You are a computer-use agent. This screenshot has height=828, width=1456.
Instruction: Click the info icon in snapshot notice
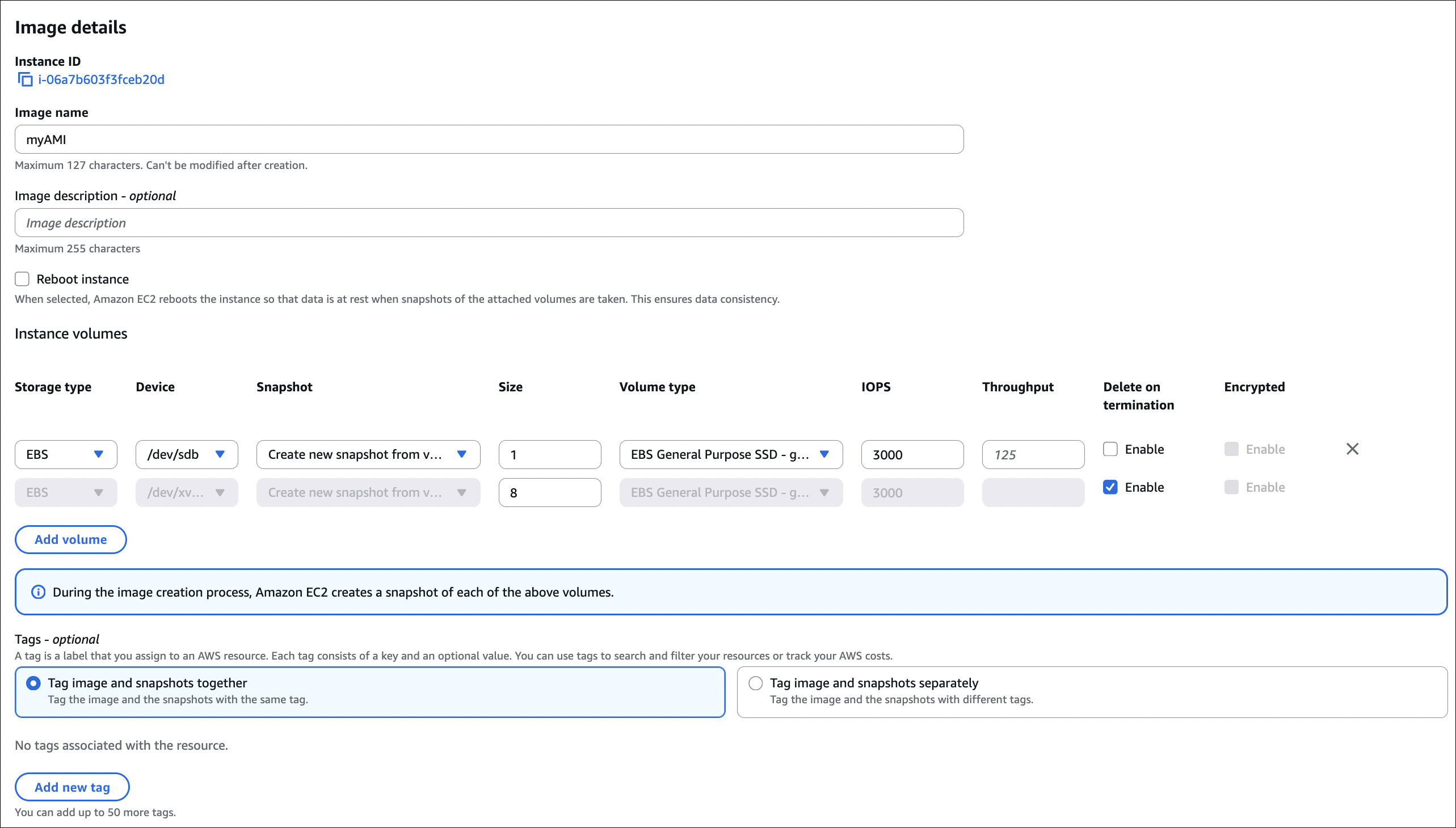tap(38, 592)
